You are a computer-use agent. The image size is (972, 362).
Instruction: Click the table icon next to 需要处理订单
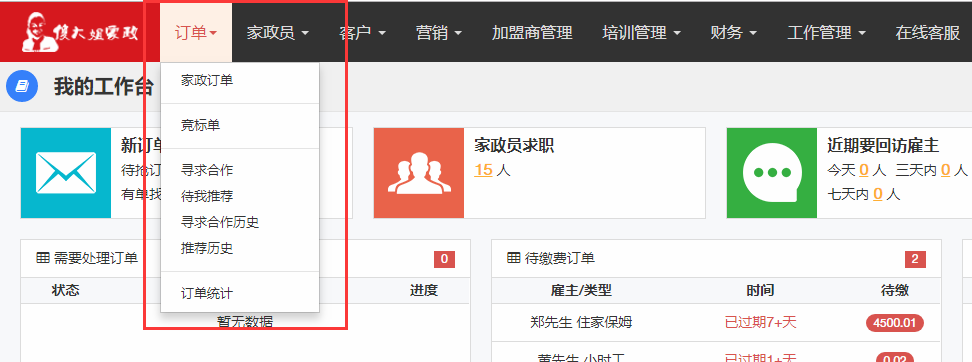pyautogui.click(x=43, y=258)
